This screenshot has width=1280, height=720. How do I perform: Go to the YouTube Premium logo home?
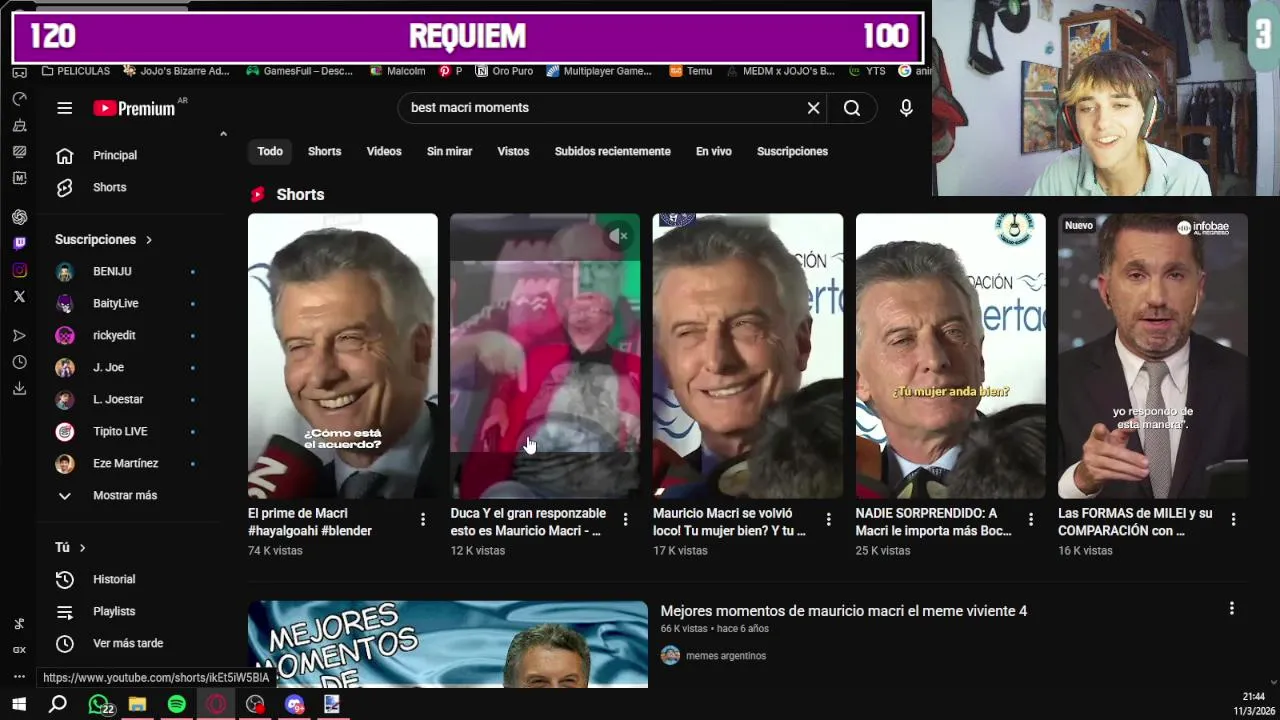134,108
